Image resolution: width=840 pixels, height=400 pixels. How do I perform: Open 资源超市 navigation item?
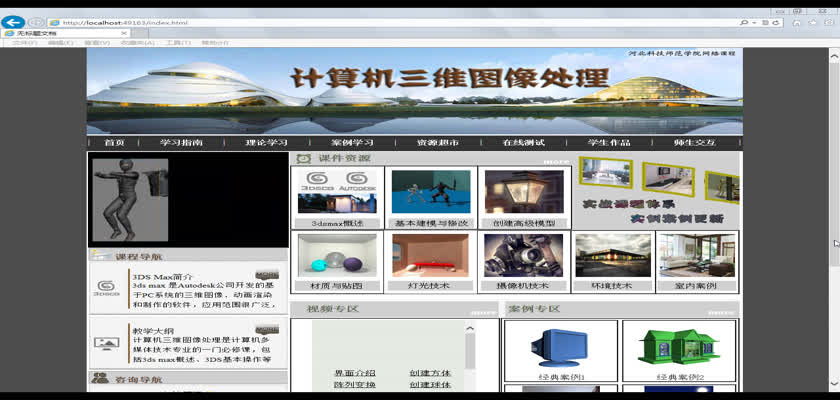tap(438, 142)
